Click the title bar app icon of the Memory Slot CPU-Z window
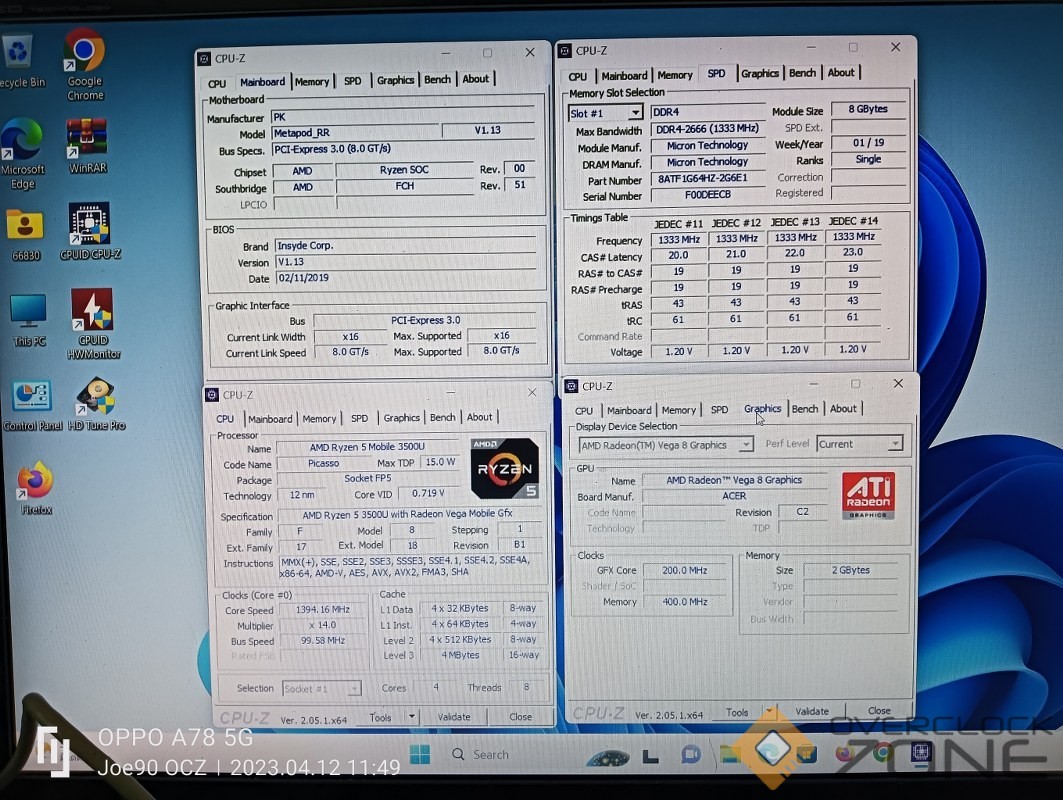Viewport: 1063px width, 800px height. tap(565, 51)
